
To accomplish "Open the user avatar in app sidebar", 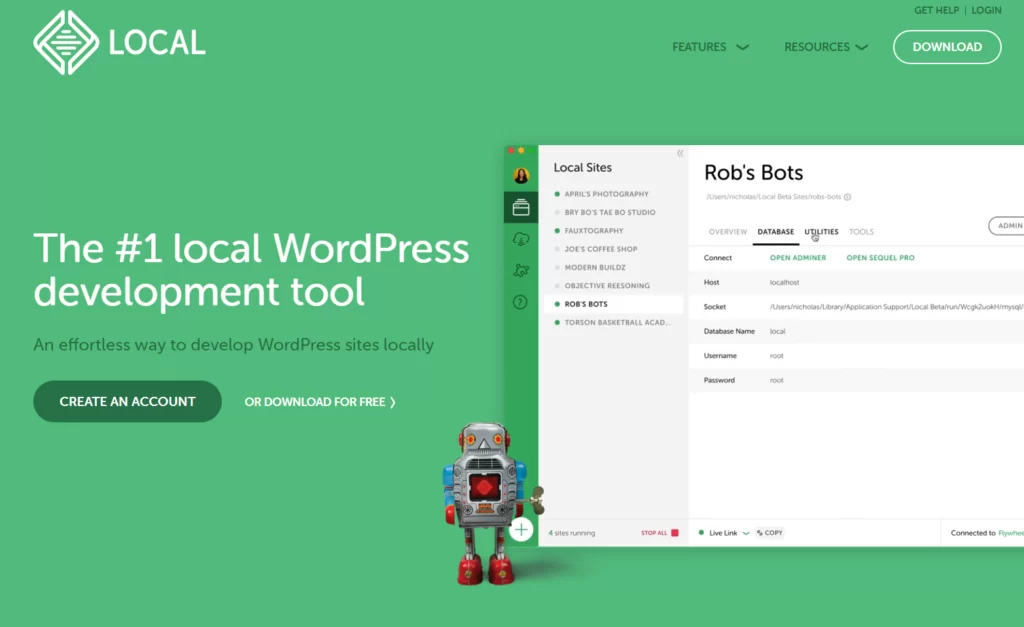I will pyautogui.click(x=521, y=175).
